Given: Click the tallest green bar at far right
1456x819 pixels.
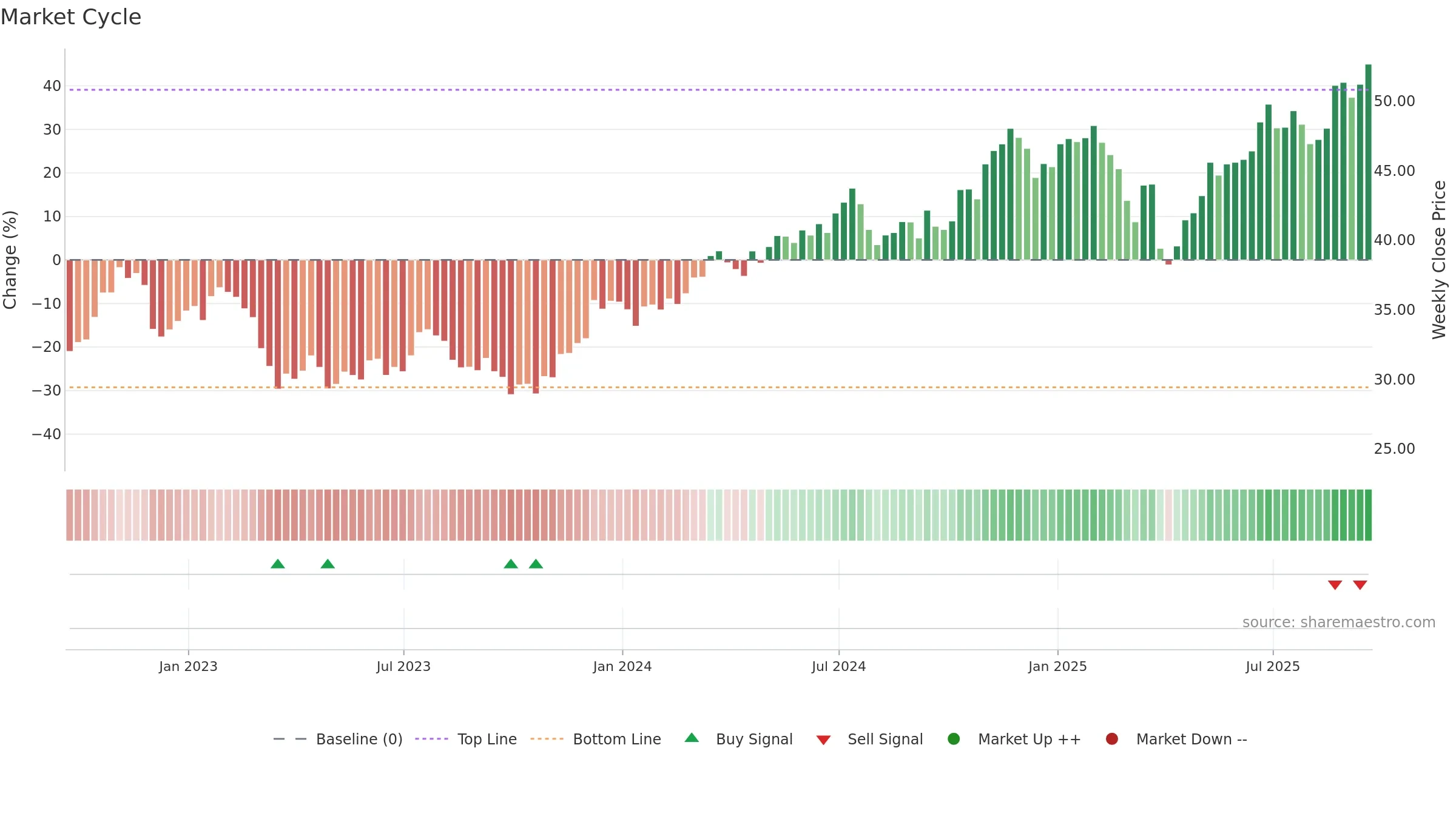Looking at the screenshot, I should [1368, 162].
